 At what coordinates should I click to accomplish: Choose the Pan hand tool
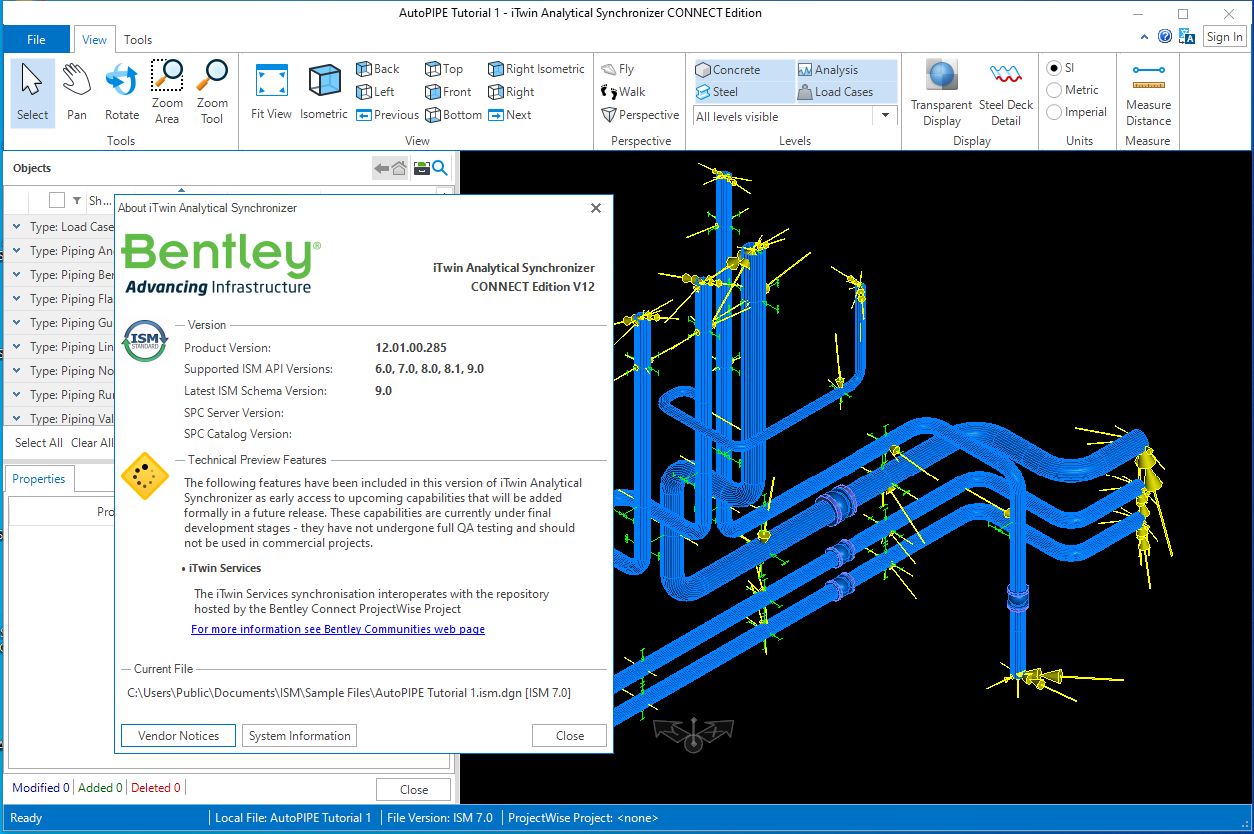click(x=77, y=92)
